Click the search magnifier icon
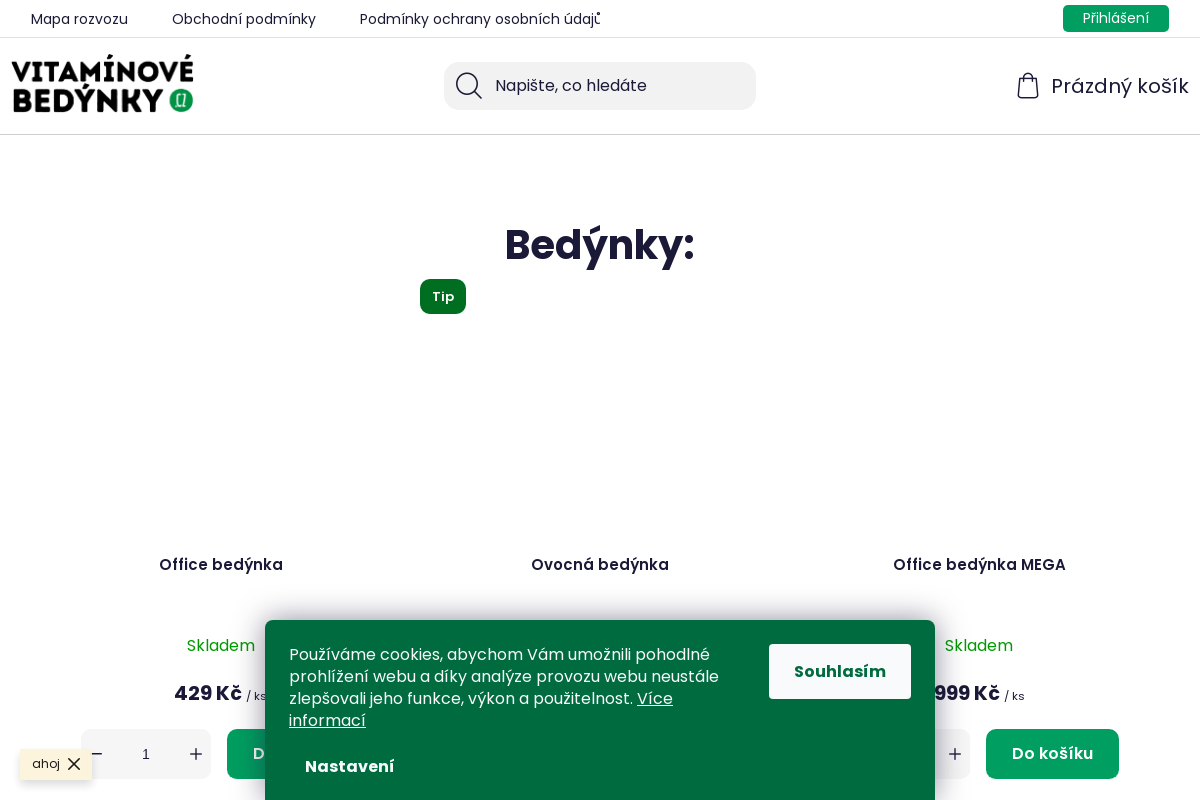This screenshot has height=800, width=1200. (468, 86)
